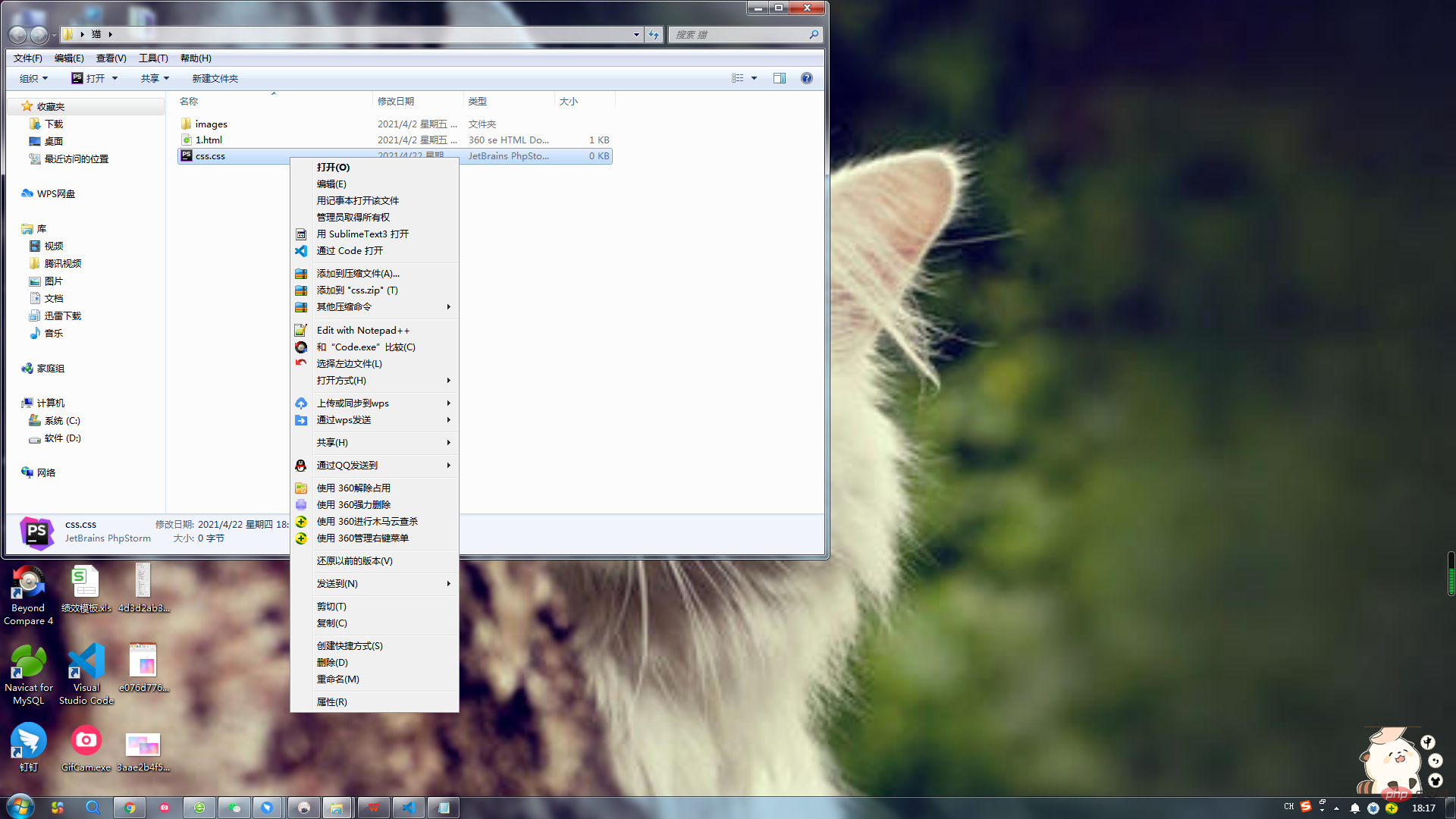This screenshot has height=819, width=1456.
Task: Expand '发送到(N)' submenu arrow
Action: pos(448,583)
